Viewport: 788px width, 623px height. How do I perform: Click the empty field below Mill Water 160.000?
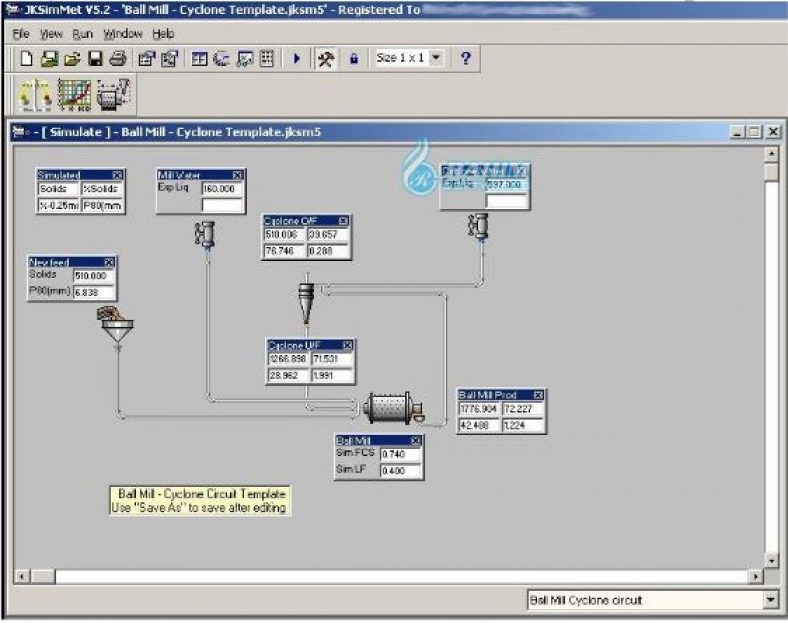(222, 205)
